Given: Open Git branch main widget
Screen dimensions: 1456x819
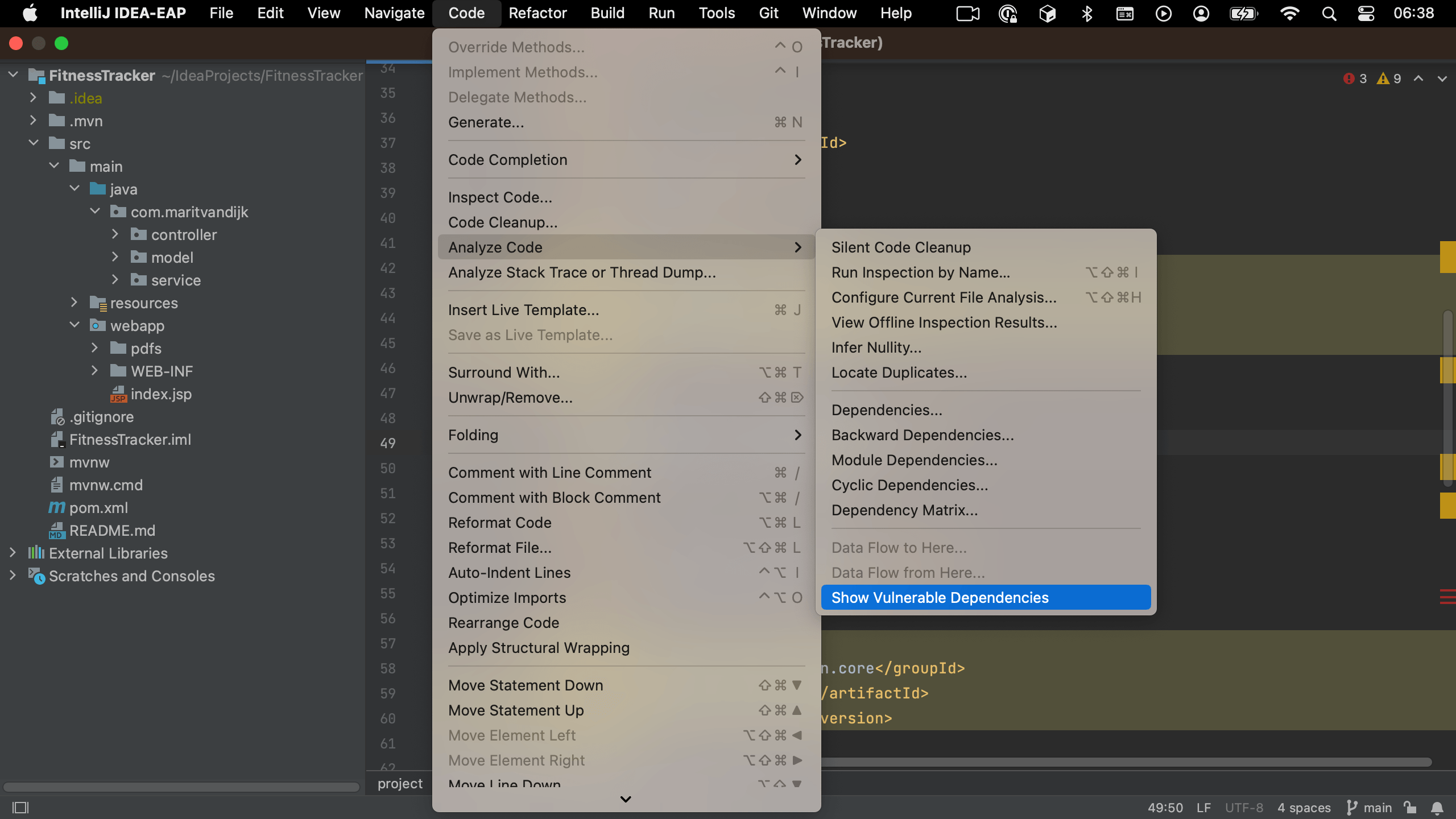Looking at the screenshot, I should click(1369, 808).
